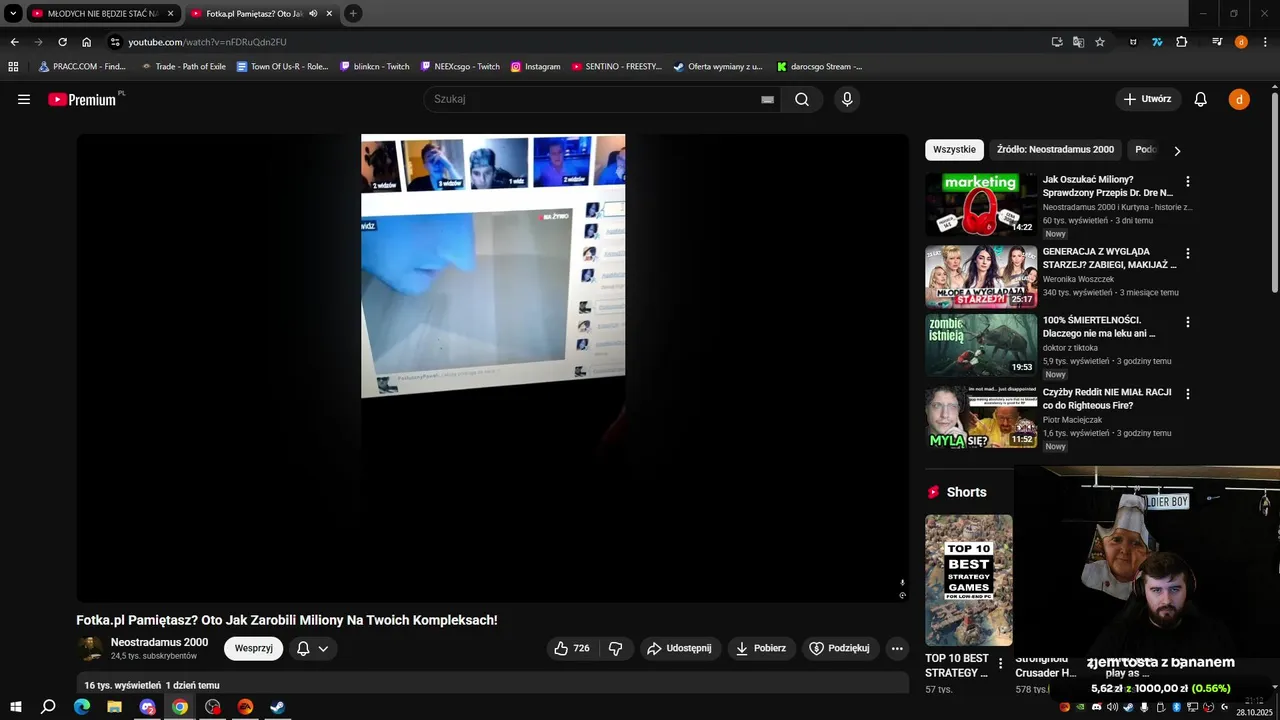Reload the page in Chrome

click(62, 42)
